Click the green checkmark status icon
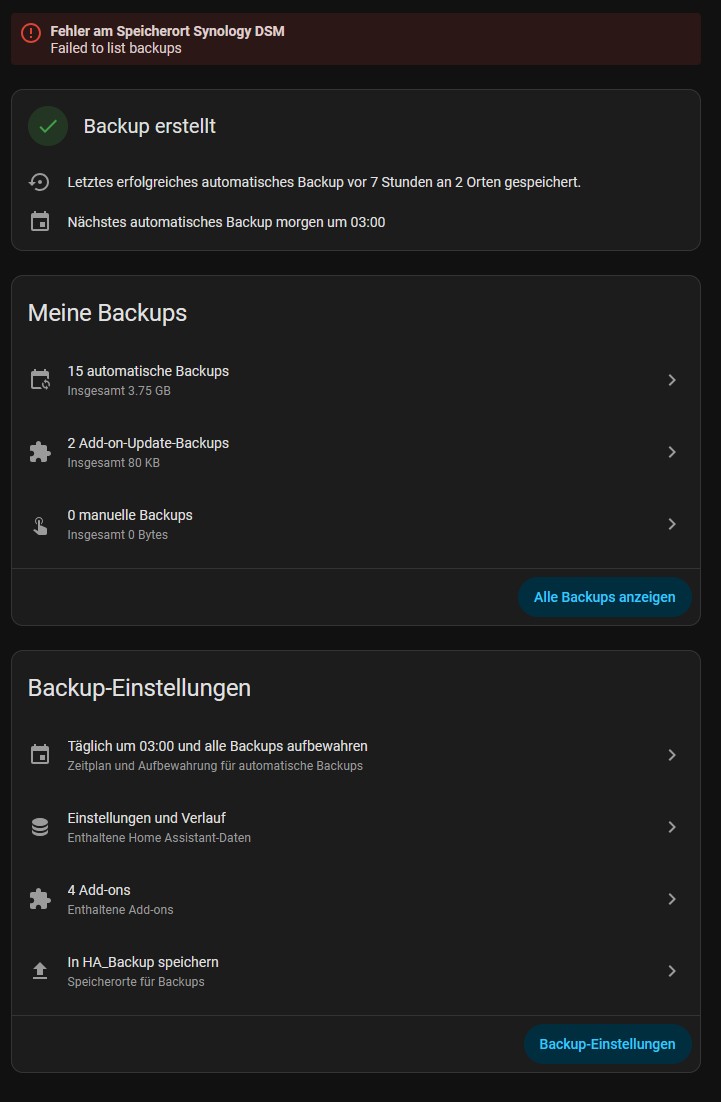The width and height of the screenshot is (721, 1102). (x=48, y=126)
